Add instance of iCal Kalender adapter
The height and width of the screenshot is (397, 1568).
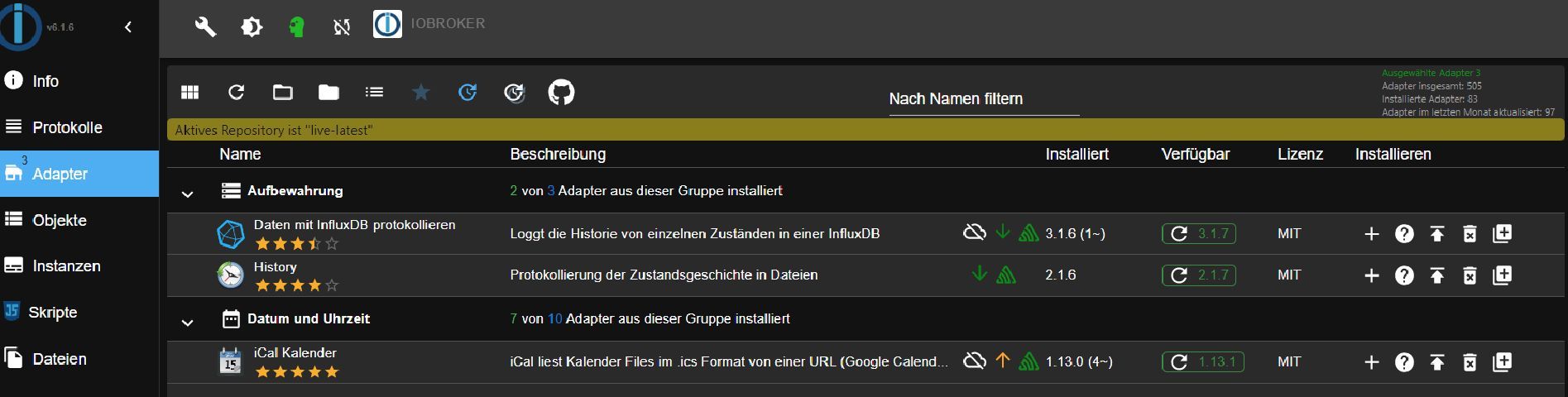tap(1371, 362)
